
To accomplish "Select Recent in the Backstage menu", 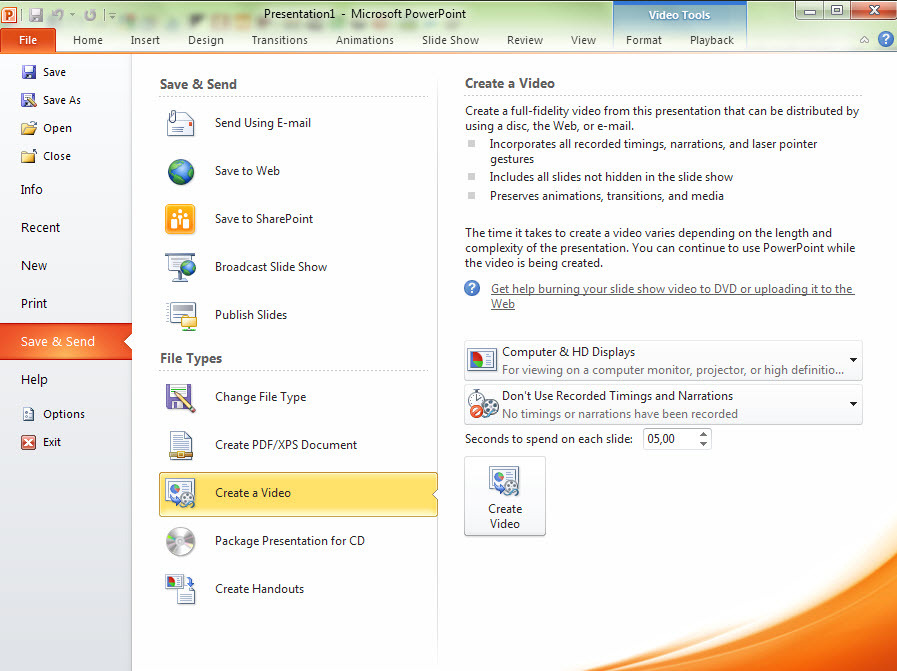I will tap(40, 228).
